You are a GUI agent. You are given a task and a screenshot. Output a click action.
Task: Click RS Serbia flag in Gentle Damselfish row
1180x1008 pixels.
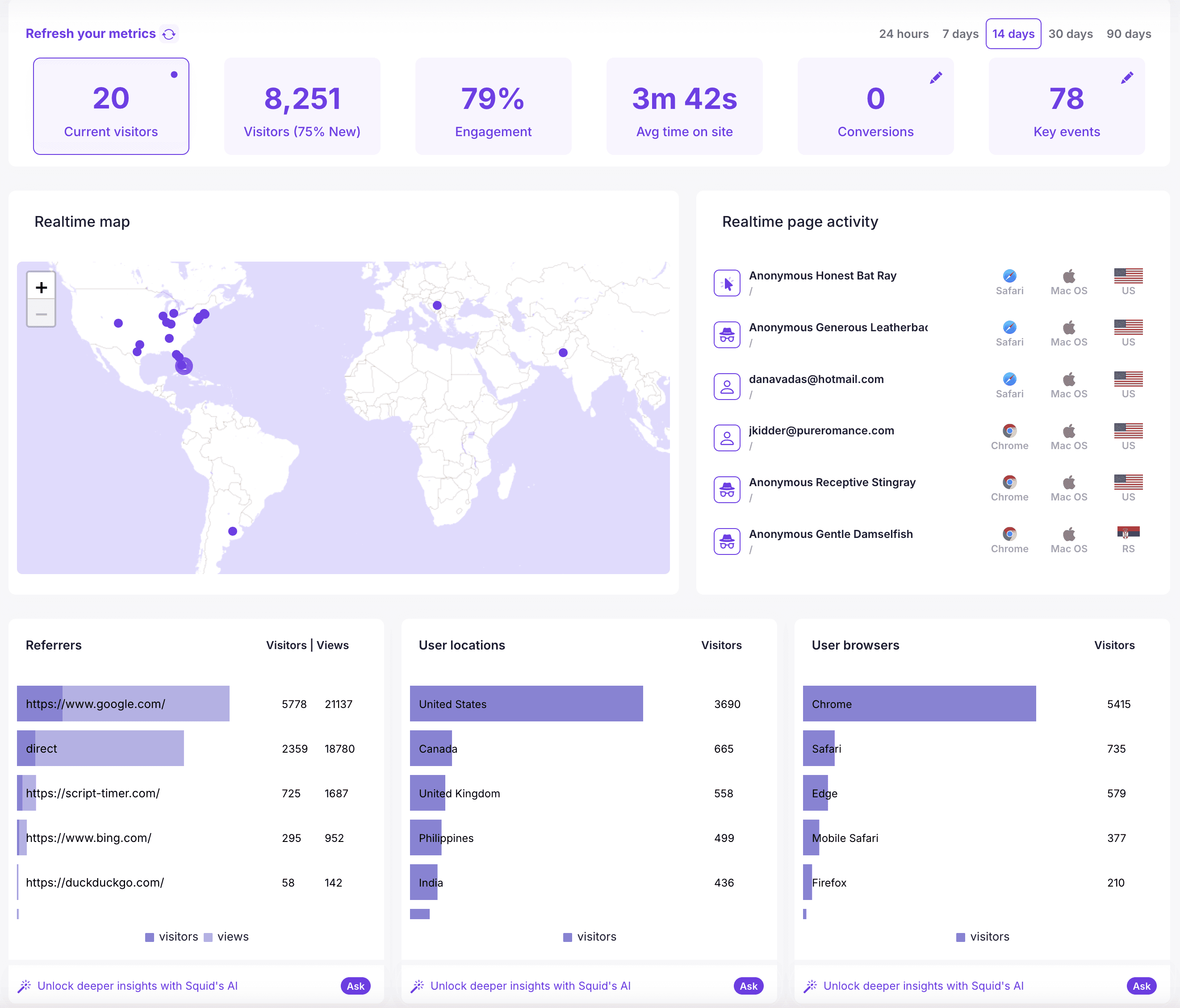click(1128, 533)
